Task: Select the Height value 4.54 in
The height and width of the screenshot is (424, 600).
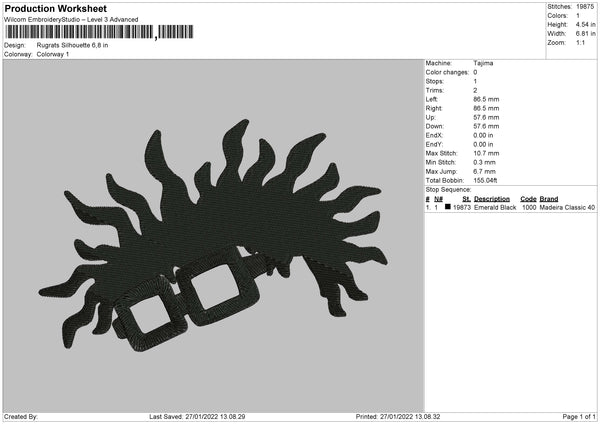Action: pos(585,24)
